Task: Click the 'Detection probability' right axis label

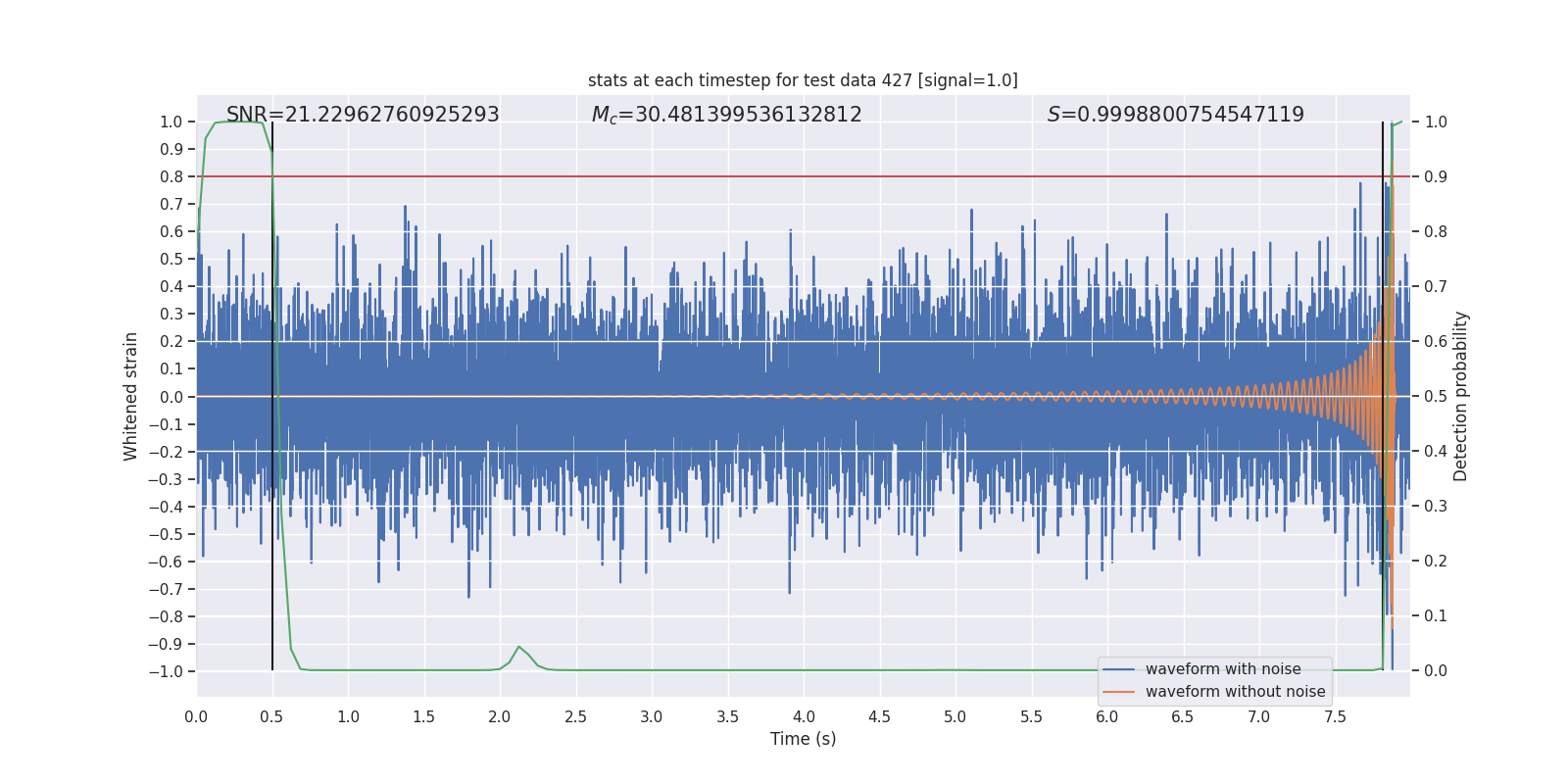Action: [x=1460, y=397]
